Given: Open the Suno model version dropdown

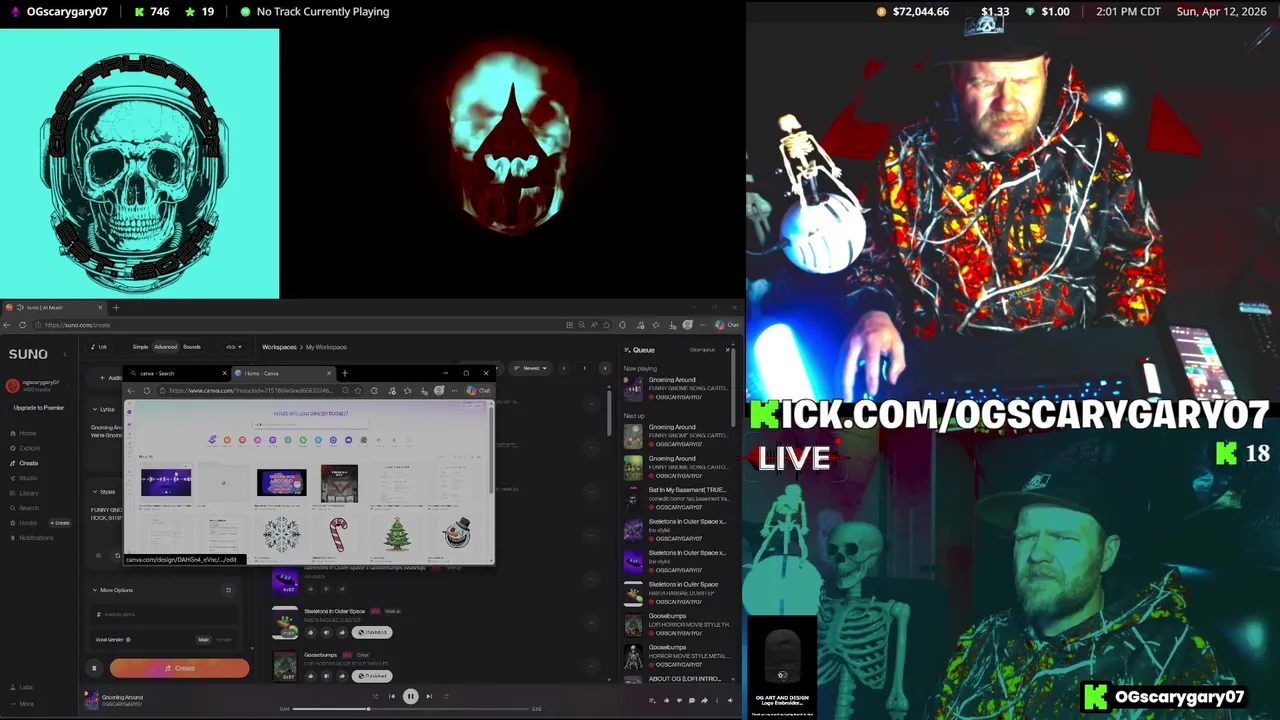Looking at the screenshot, I should pos(233,347).
